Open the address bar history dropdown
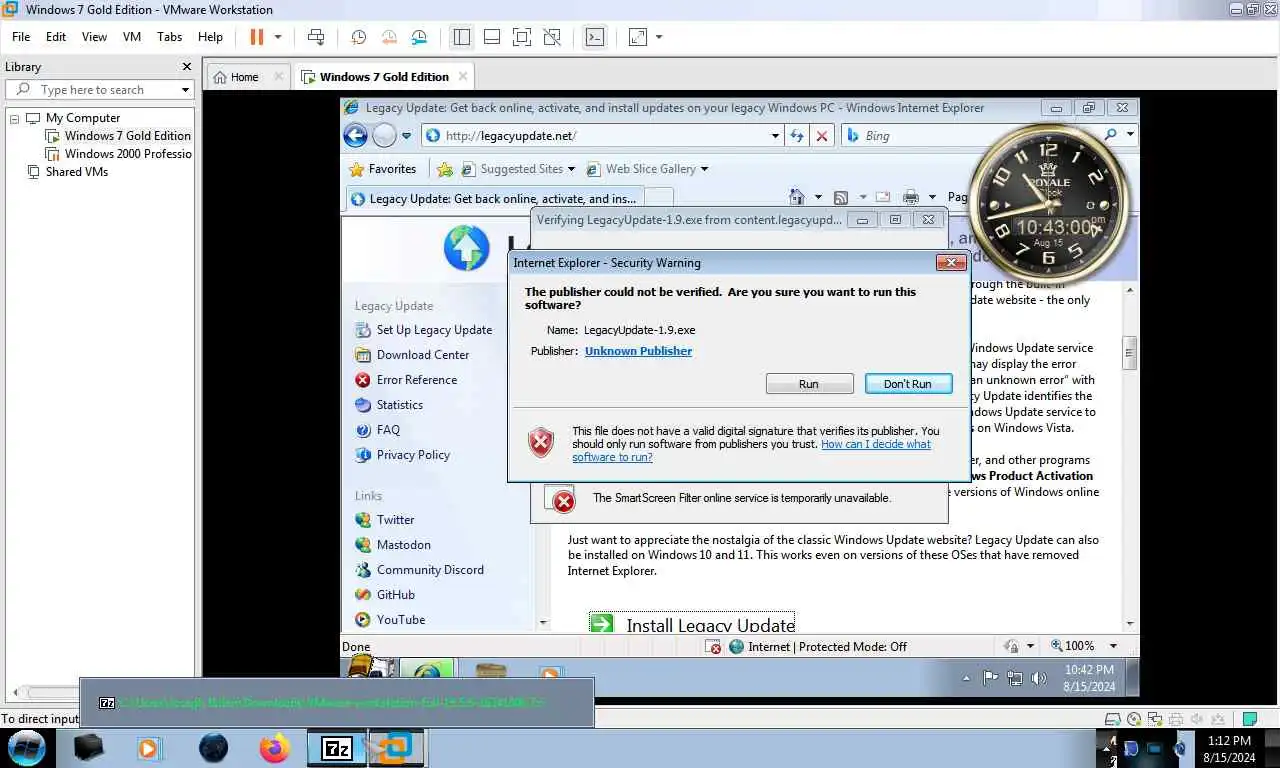Viewport: 1280px width, 768px height. [x=775, y=136]
